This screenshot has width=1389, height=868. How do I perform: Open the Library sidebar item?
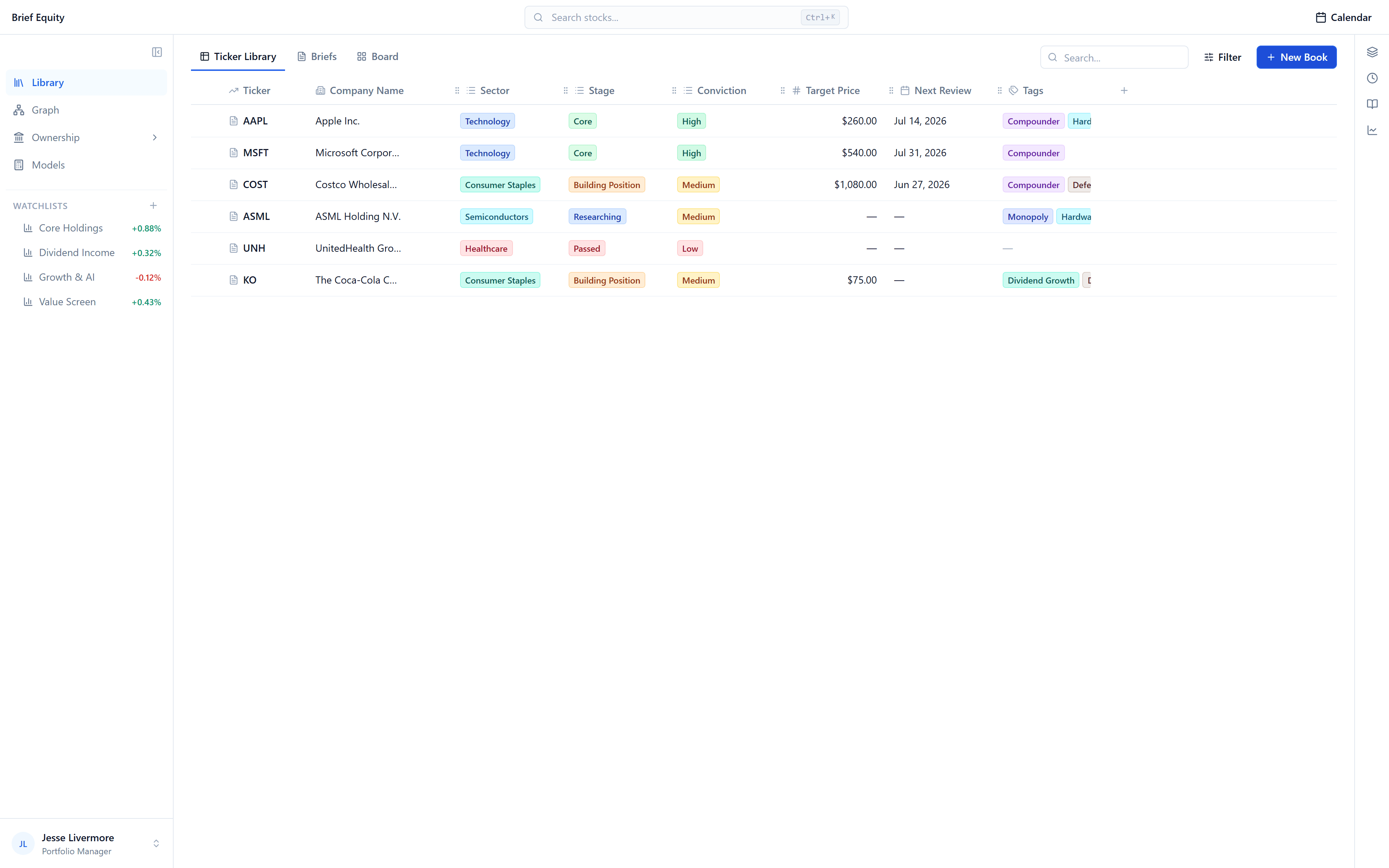point(87,83)
